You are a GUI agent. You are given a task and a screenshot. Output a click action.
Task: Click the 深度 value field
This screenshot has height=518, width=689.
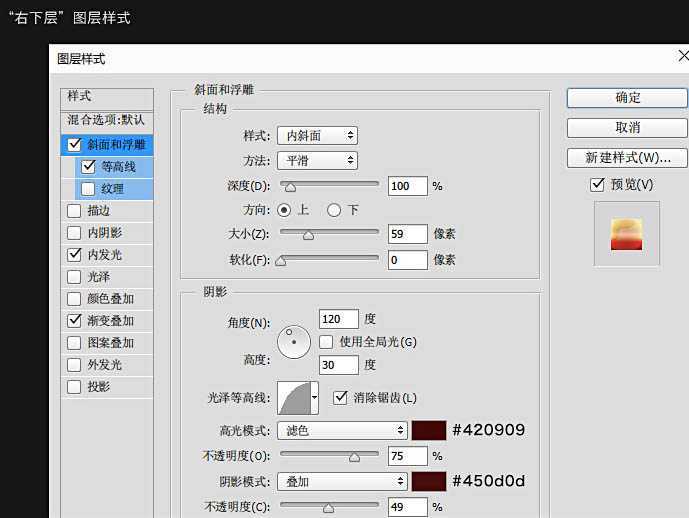point(408,186)
